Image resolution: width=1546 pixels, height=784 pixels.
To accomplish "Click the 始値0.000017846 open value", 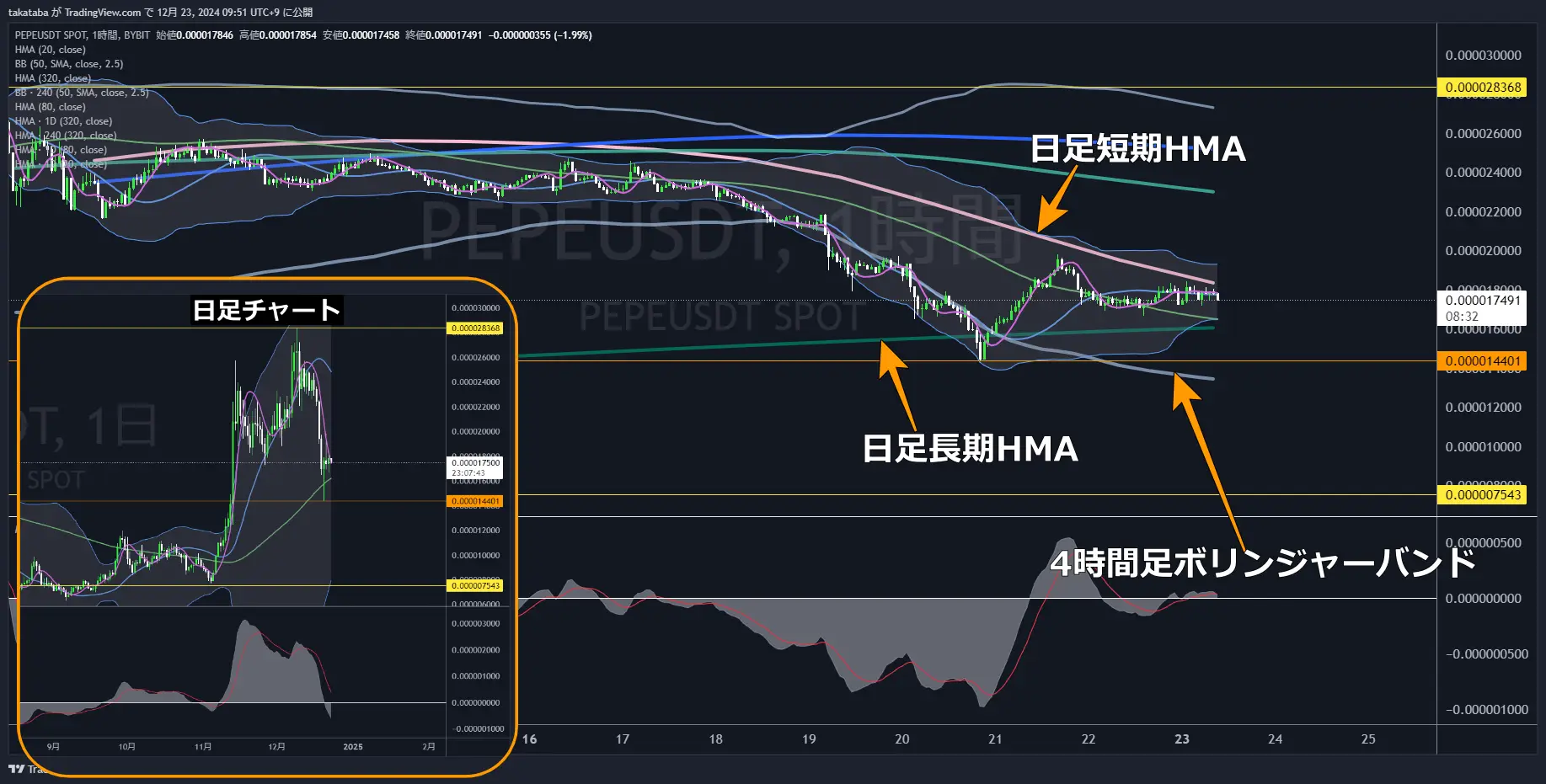I will (195, 35).
